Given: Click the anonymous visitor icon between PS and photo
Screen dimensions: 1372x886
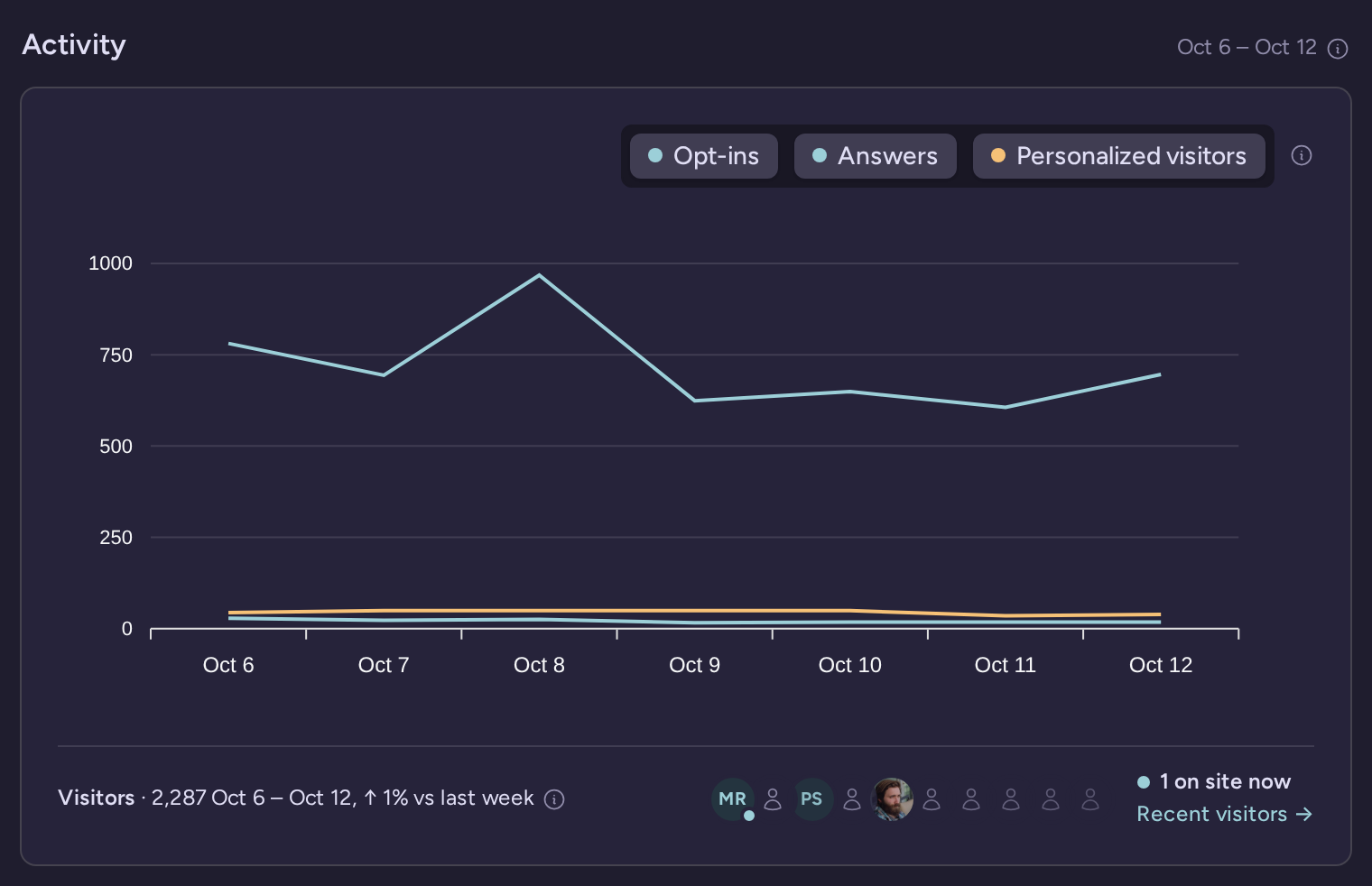Looking at the screenshot, I should pyautogui.click(x=852, y=799).
